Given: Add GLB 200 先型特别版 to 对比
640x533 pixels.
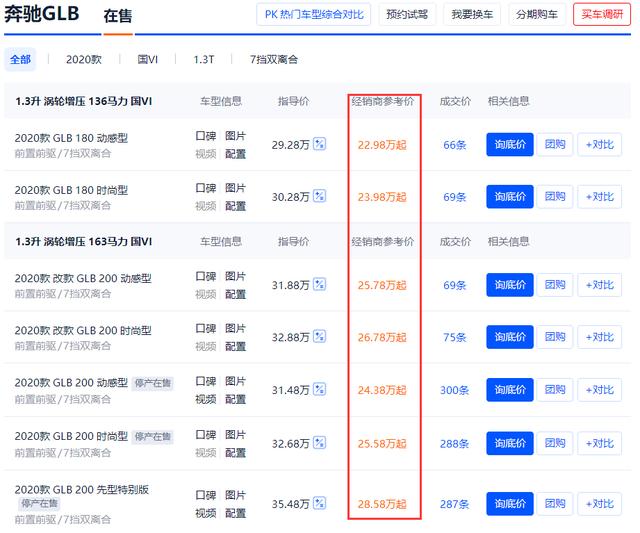Looking at the screenshot, I should coord(600,504).
